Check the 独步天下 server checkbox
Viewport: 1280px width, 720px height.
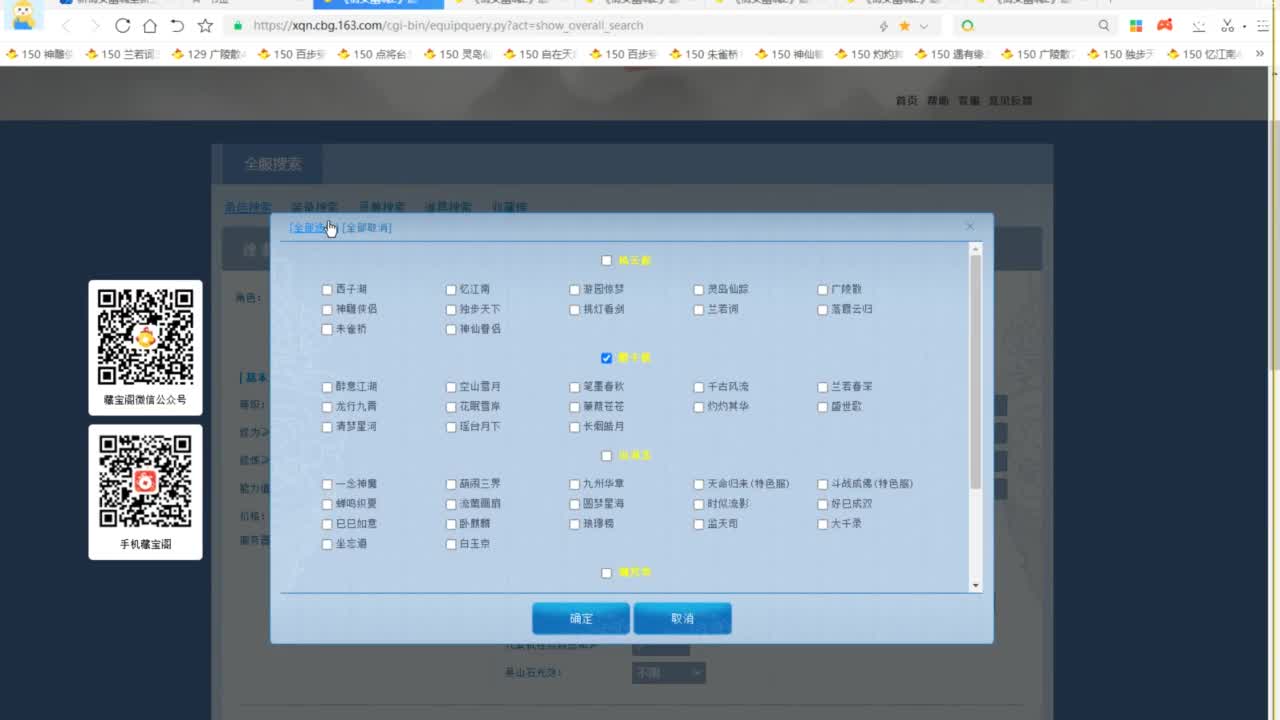(451, 310)
